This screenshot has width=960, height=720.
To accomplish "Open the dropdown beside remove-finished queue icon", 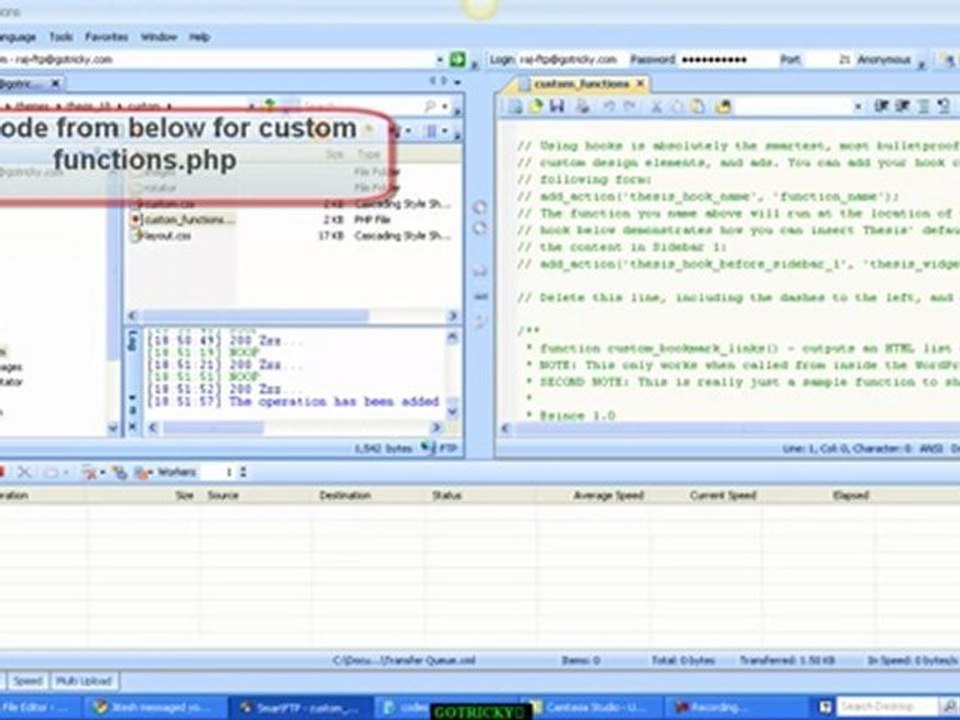I will point(102,473).
